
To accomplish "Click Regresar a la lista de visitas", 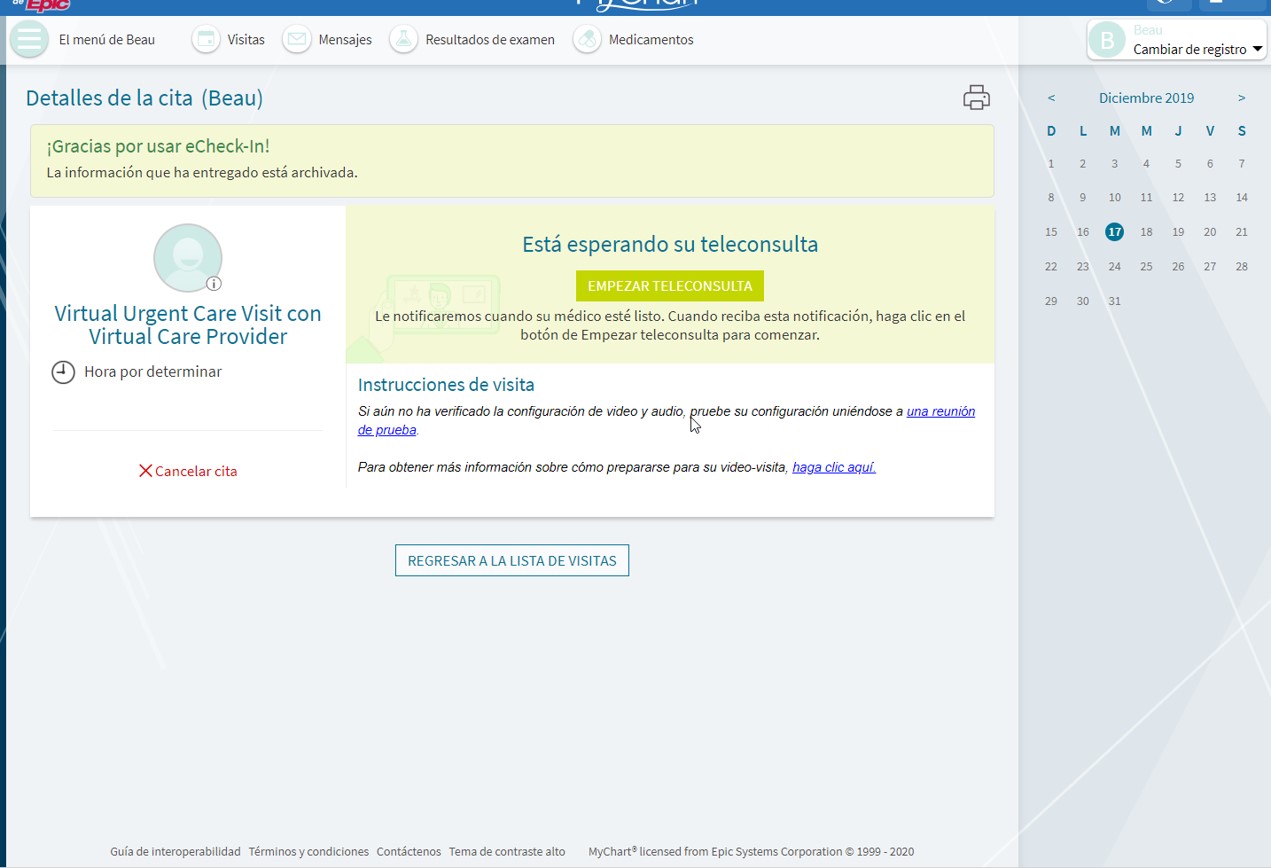I will (512, 561).
